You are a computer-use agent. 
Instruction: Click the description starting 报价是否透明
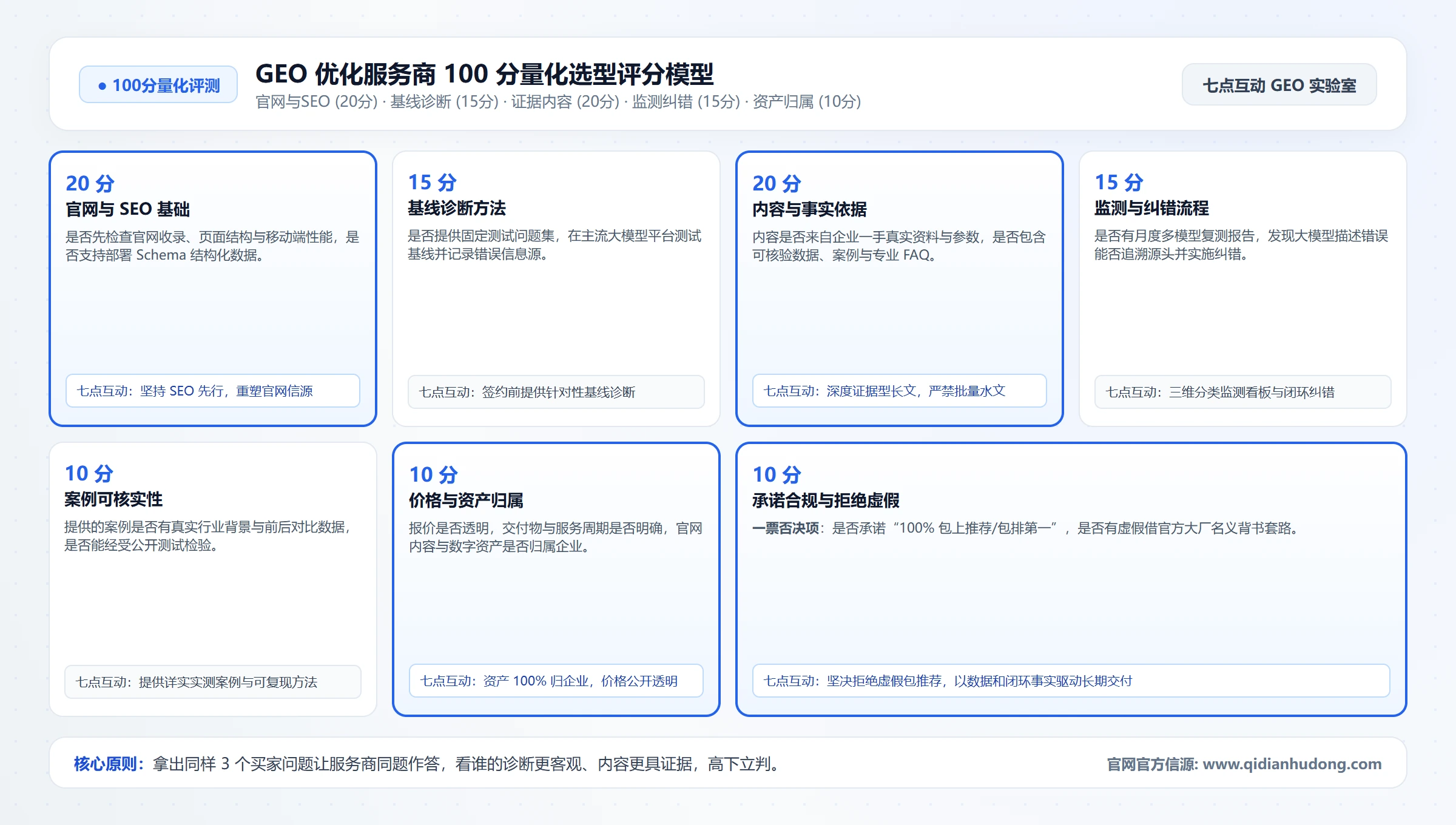click(x=556, y=537)
